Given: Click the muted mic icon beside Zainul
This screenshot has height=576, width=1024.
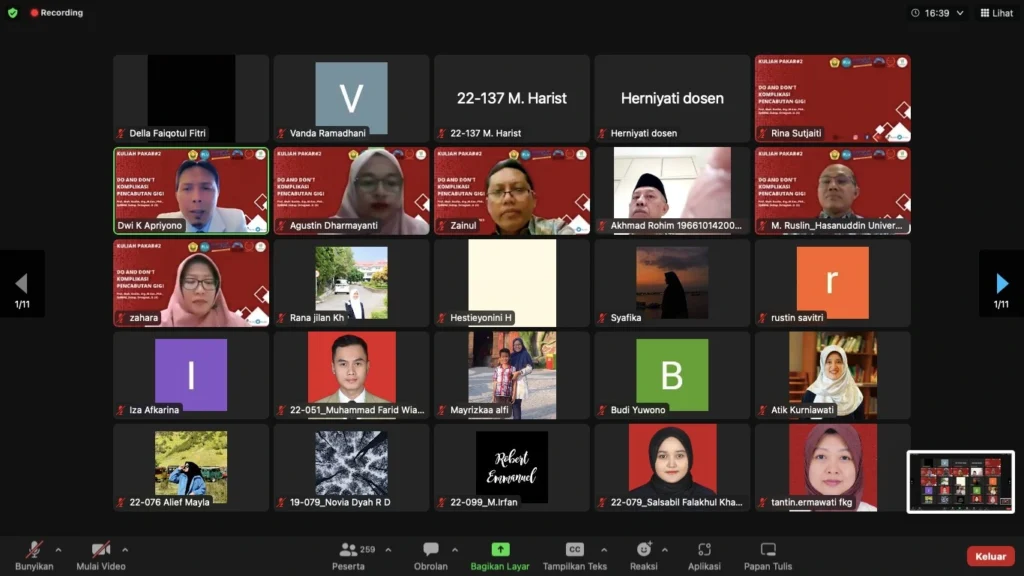Looking at the screenshot, I should (x=441, y=226).
